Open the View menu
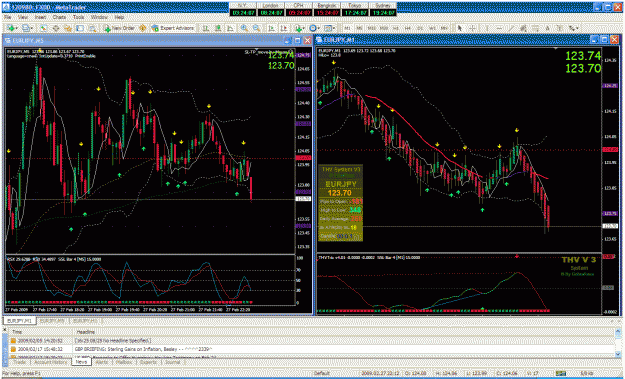Viewport: 625px width, 379px height. coord(23,18)
